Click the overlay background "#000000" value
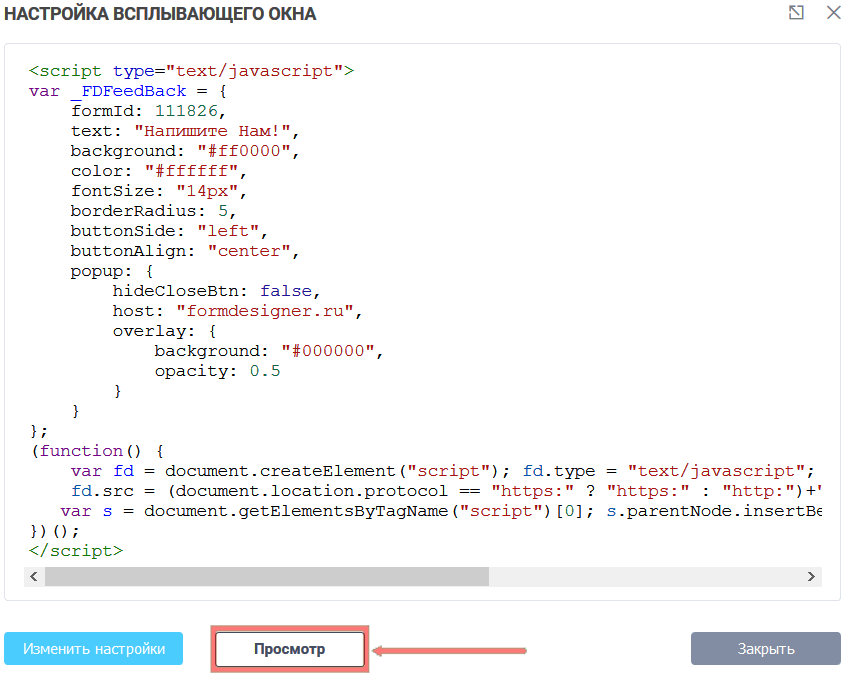This screenshot has height=673, width=844. pos(331,351)
